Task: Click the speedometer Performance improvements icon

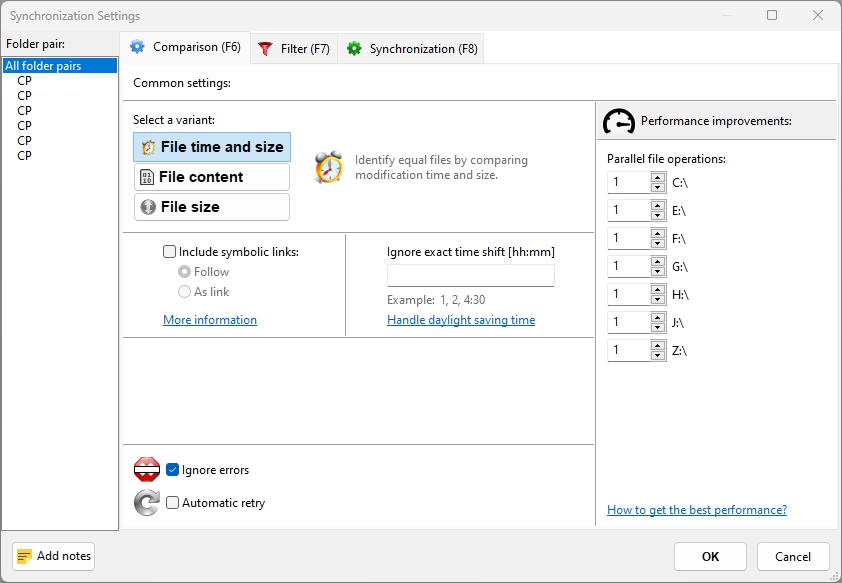Action: (x=619, y=121)
